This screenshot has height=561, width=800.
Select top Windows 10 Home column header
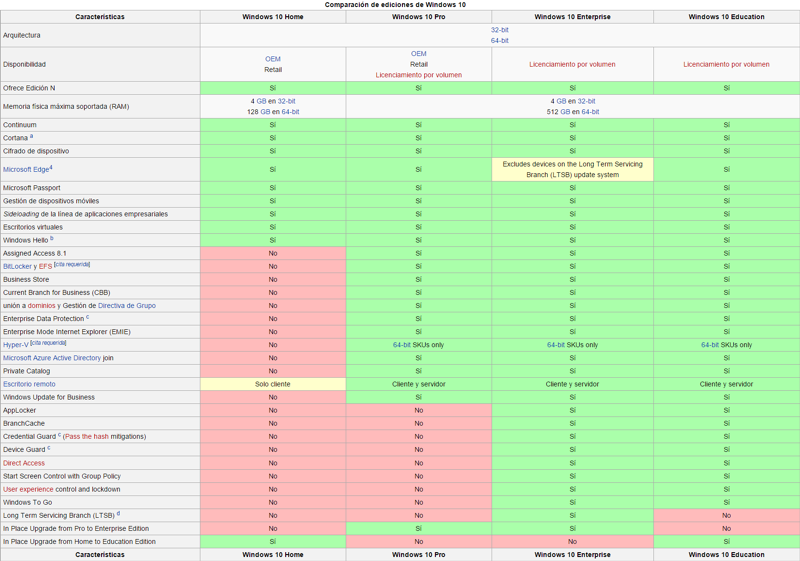click(x=273, y=17)
